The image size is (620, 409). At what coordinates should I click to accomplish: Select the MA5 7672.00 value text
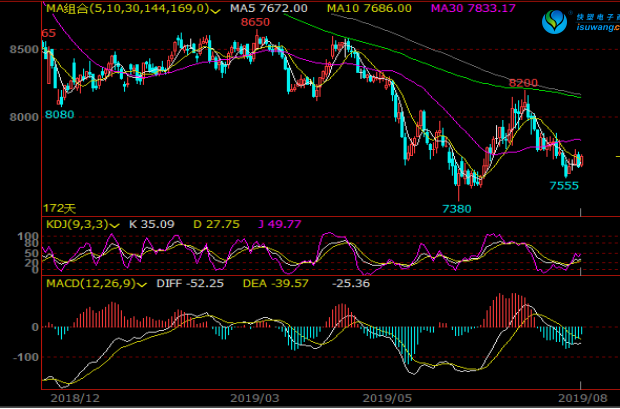point(269,8)
